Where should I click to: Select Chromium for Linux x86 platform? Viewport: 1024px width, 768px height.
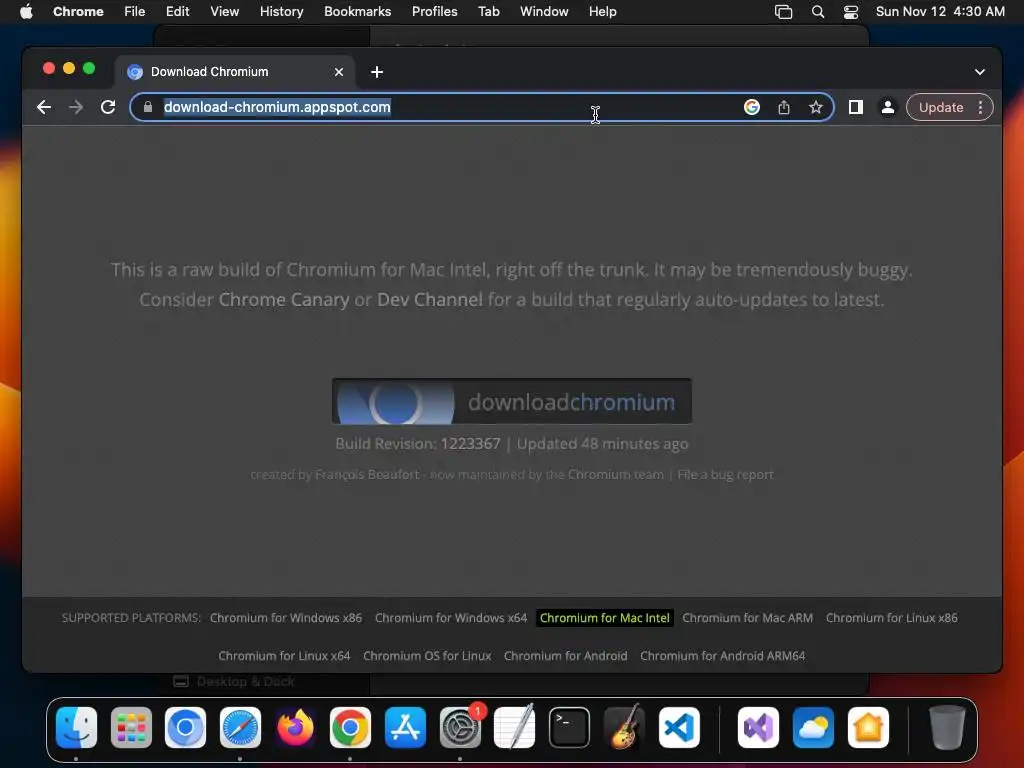tap(891, 618)
